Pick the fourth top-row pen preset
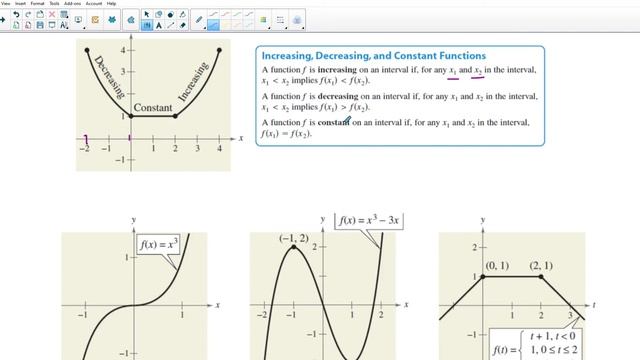The height and width of the screenshot is (360, 640). pyautogui.click(x=249, y=14)
